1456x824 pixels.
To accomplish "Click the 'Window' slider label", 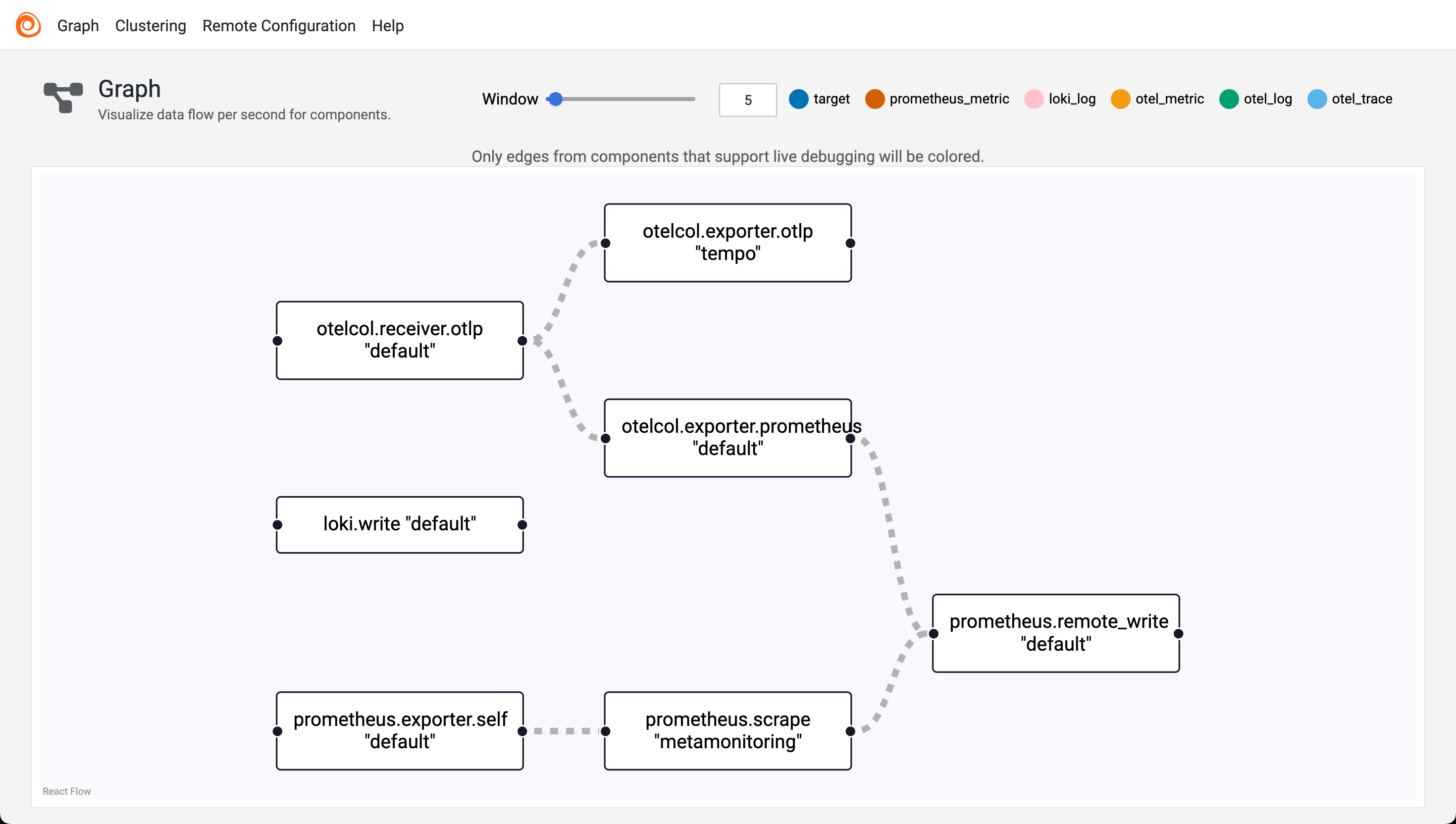I will (510, 99).
